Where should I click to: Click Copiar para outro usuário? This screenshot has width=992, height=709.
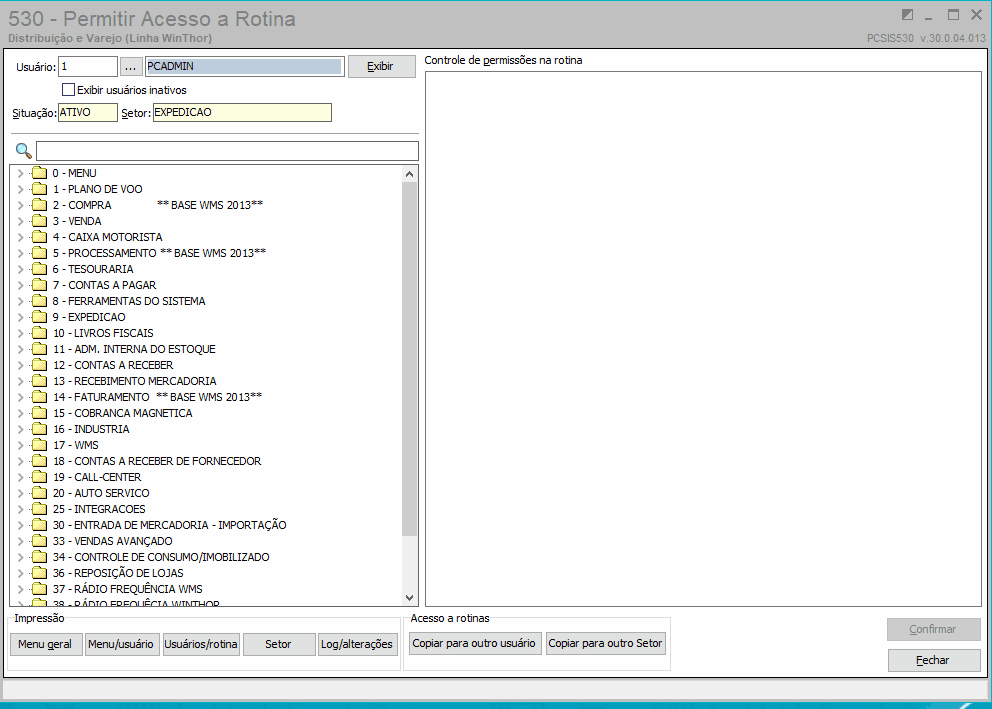(x=475, y=643)
